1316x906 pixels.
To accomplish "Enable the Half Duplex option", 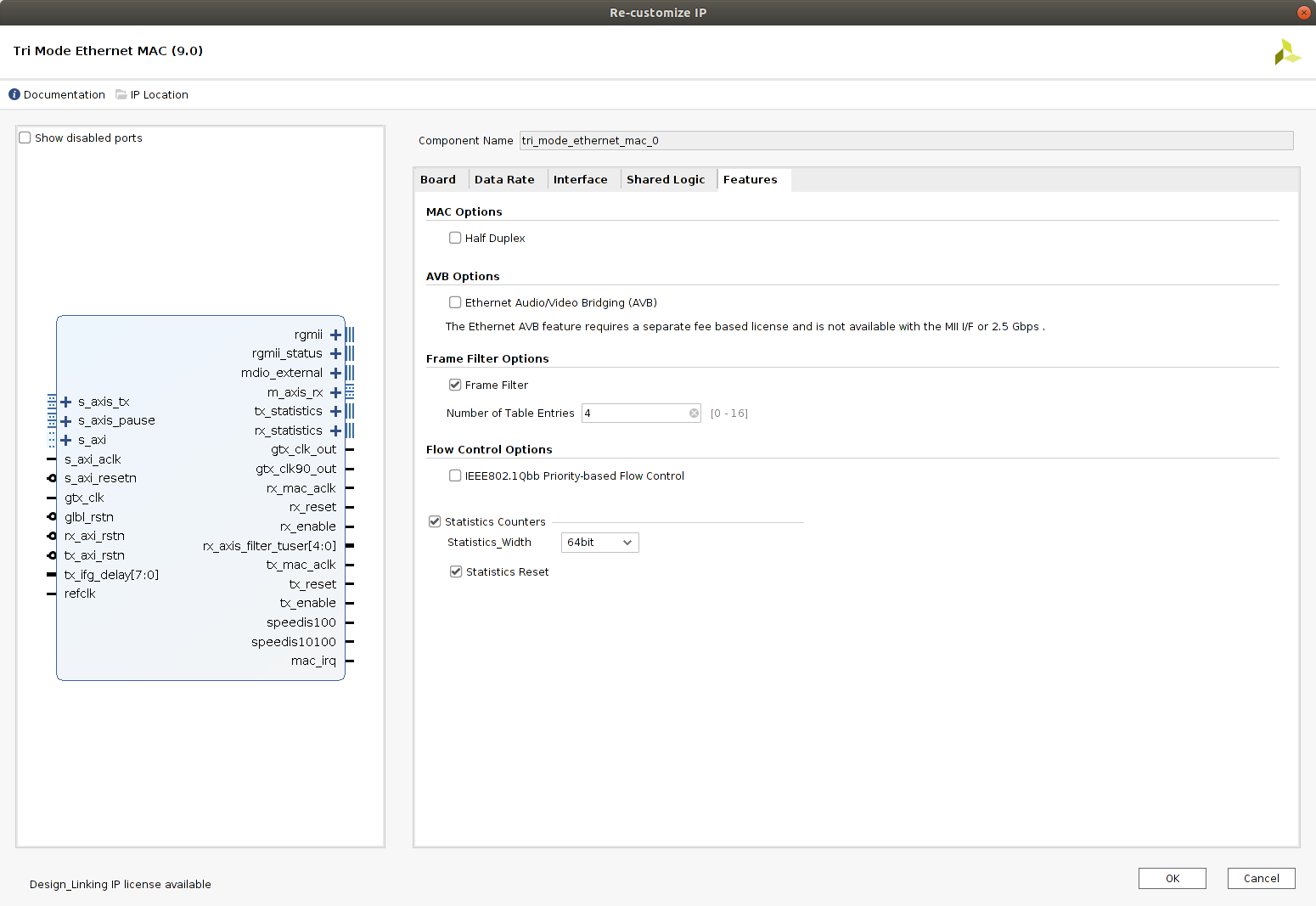I will coord(455,238).
